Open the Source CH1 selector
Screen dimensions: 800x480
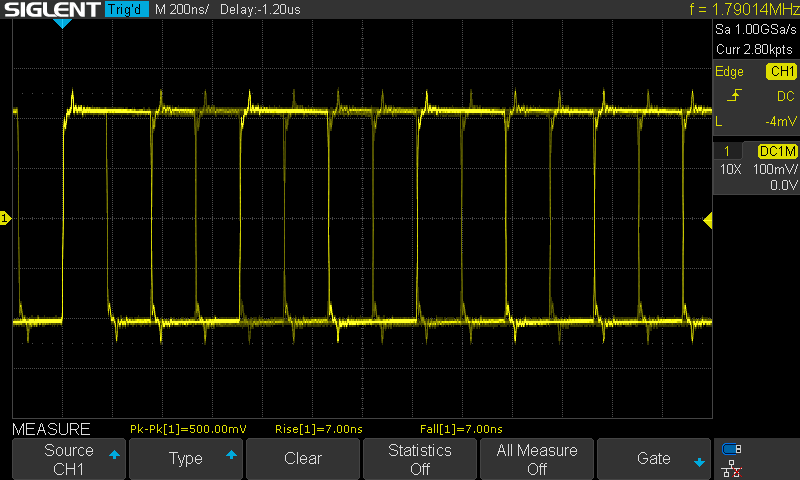(x=69, y=459)
